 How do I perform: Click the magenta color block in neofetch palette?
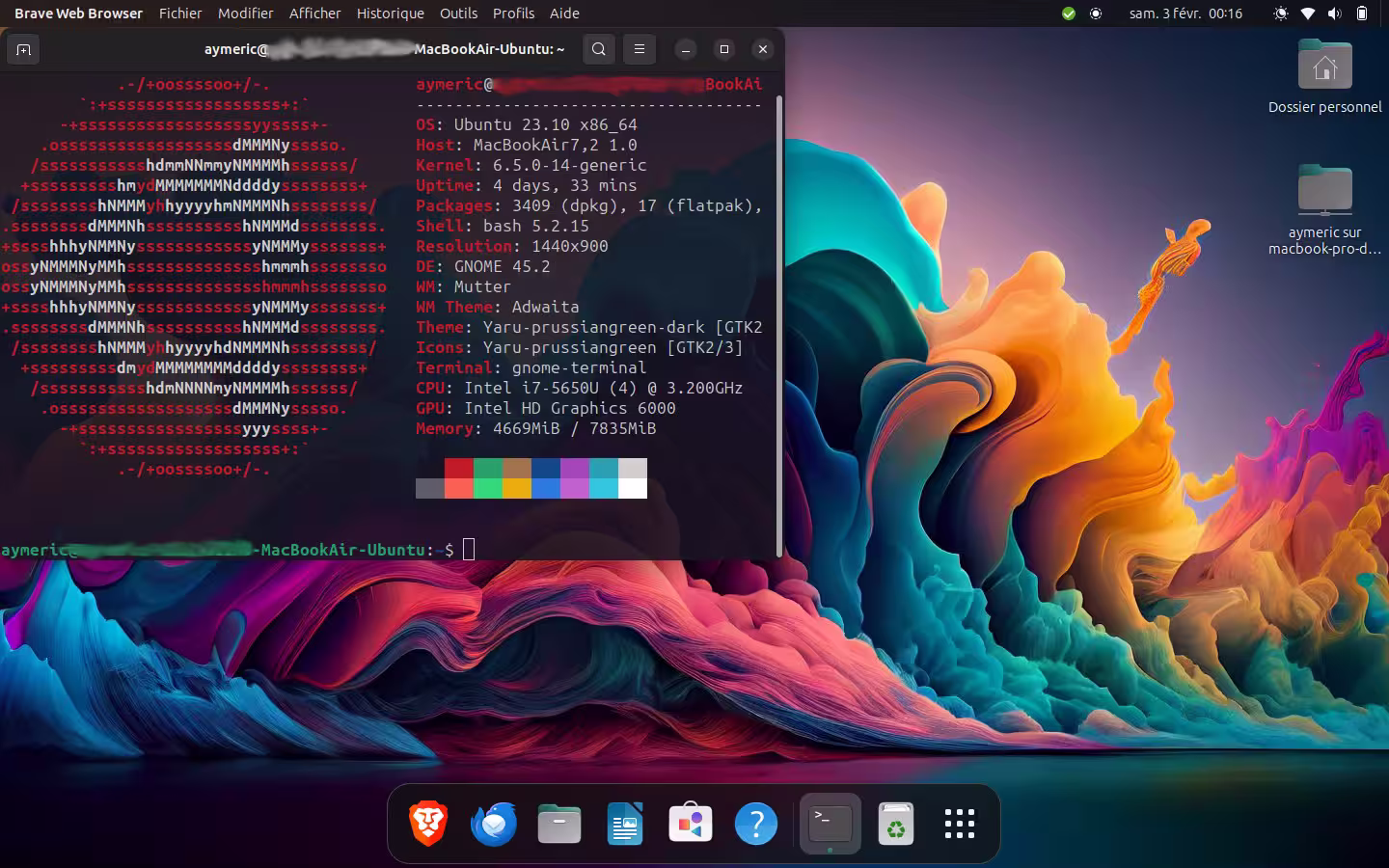point(575,468)
